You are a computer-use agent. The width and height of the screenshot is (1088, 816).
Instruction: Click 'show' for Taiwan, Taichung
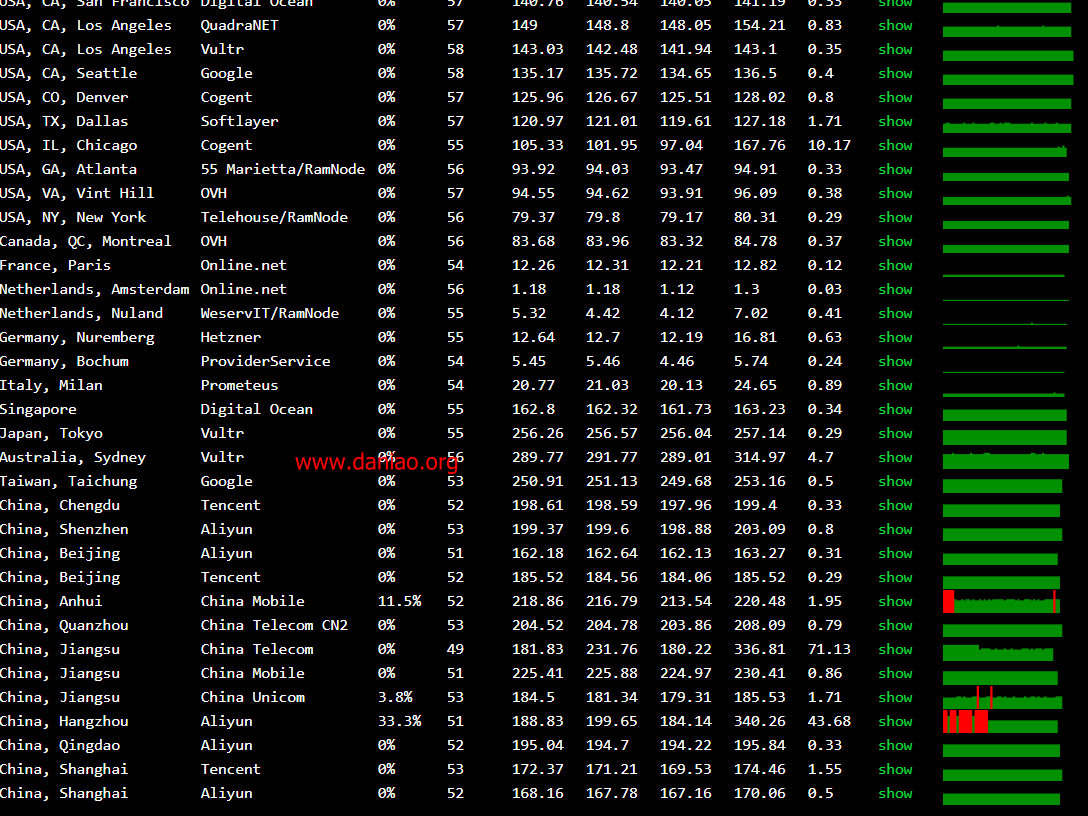(x=895, y=482)
